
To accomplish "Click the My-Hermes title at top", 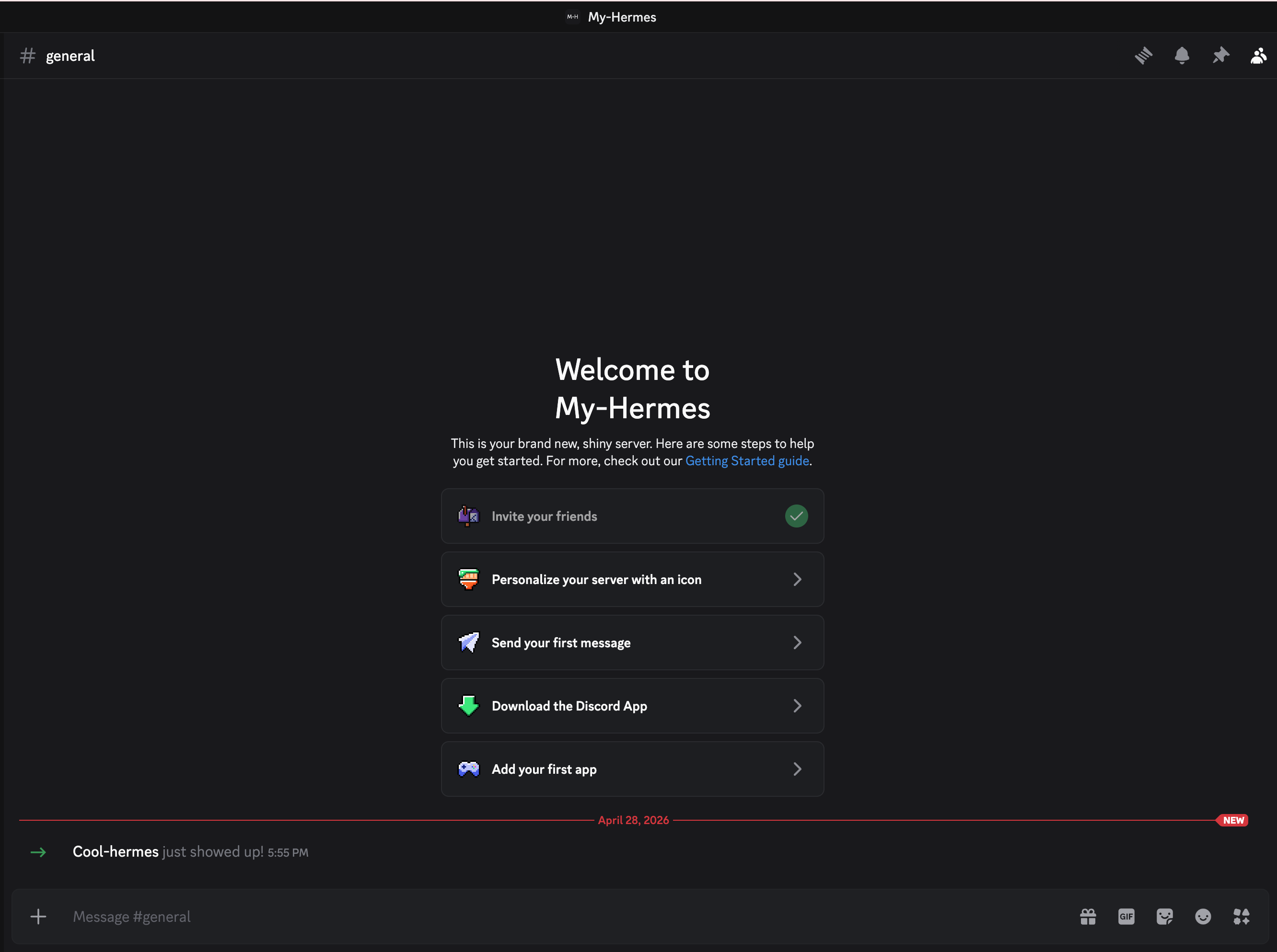I will tap(622, 17).
